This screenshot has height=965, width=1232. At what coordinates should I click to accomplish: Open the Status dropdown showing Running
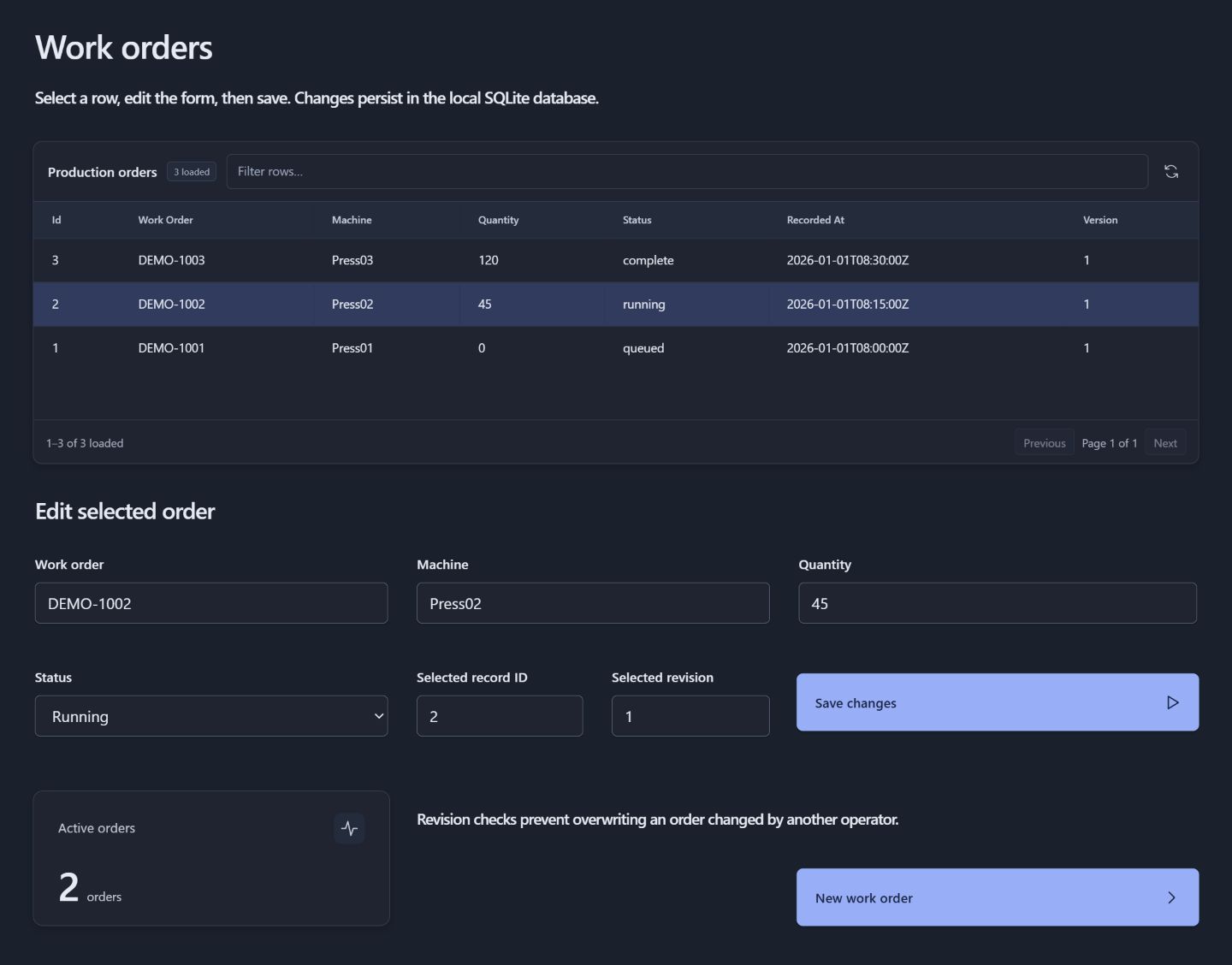tap(211, 716)
